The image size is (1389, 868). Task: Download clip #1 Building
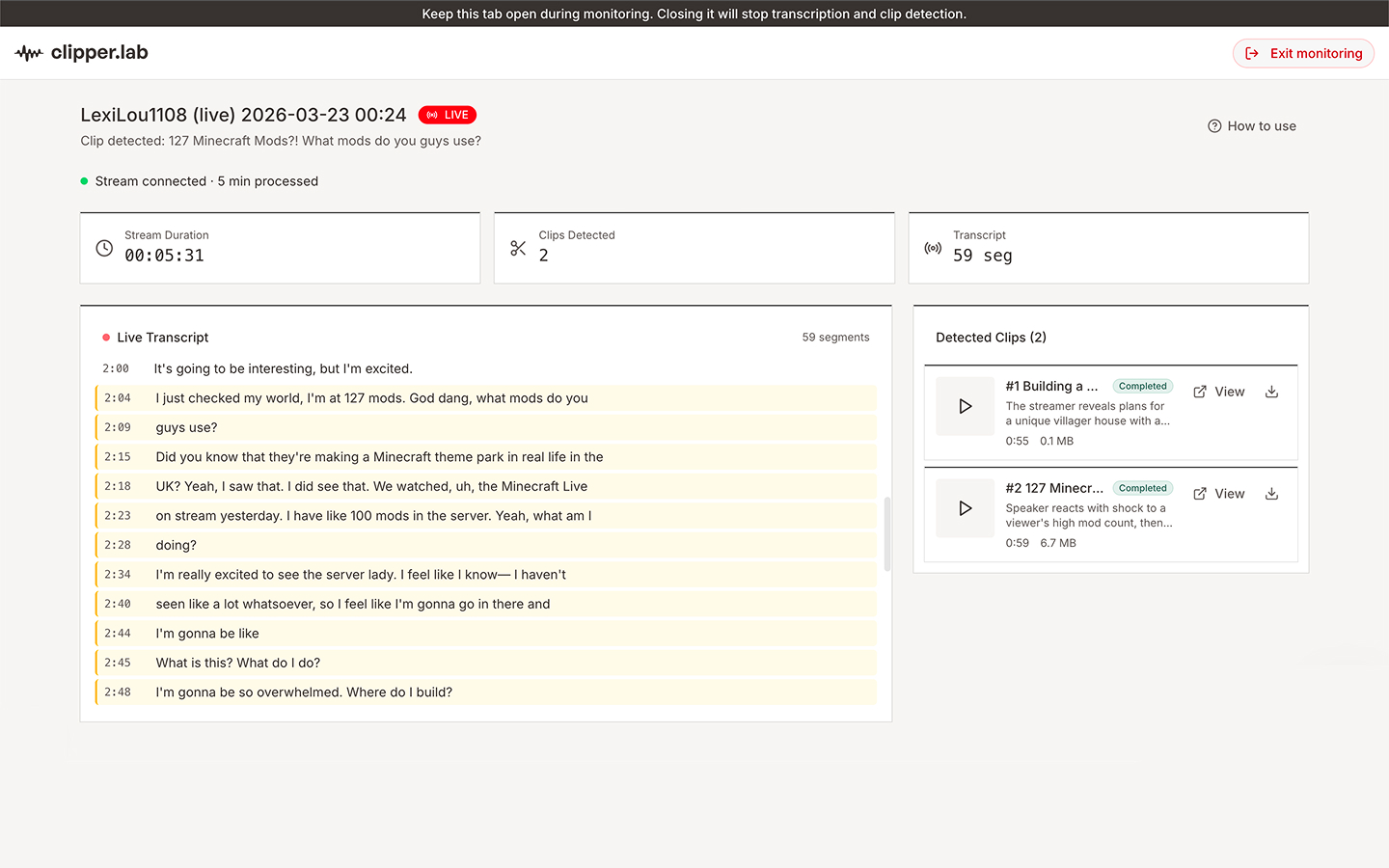[x=1271, y=392]
